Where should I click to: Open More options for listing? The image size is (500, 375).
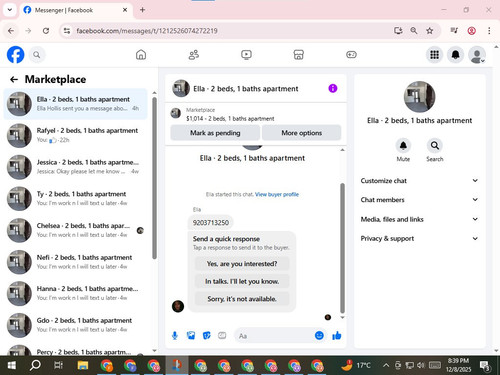point(302,133)
